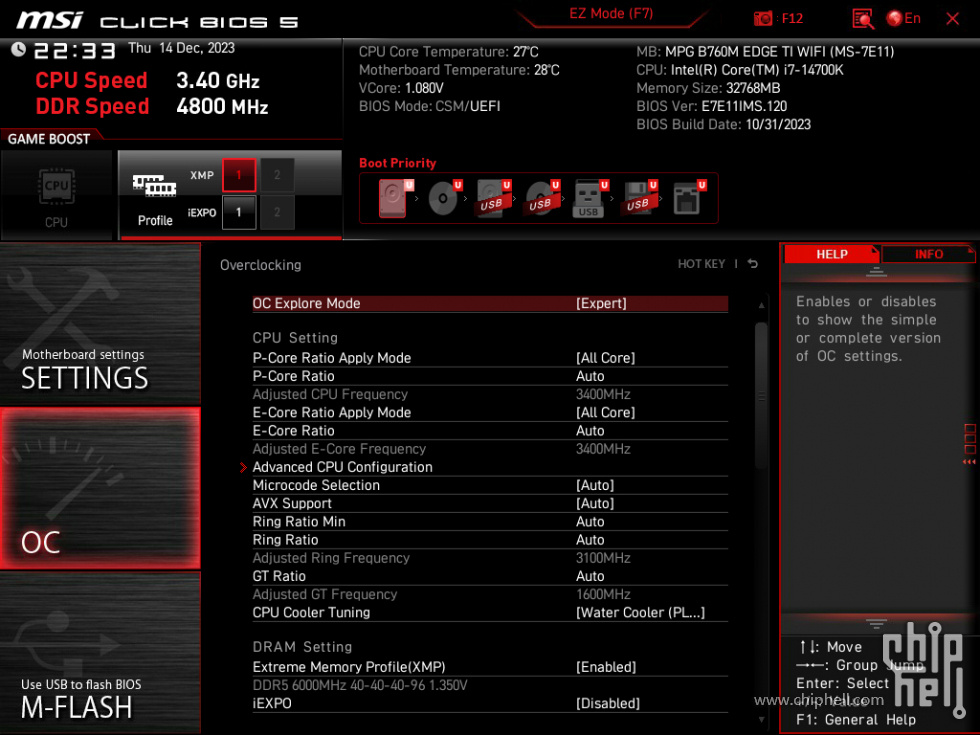Open the HOT KEY list
Image resolution: width=980 pixels, height=735 pixels.
(x=701, y=264)
